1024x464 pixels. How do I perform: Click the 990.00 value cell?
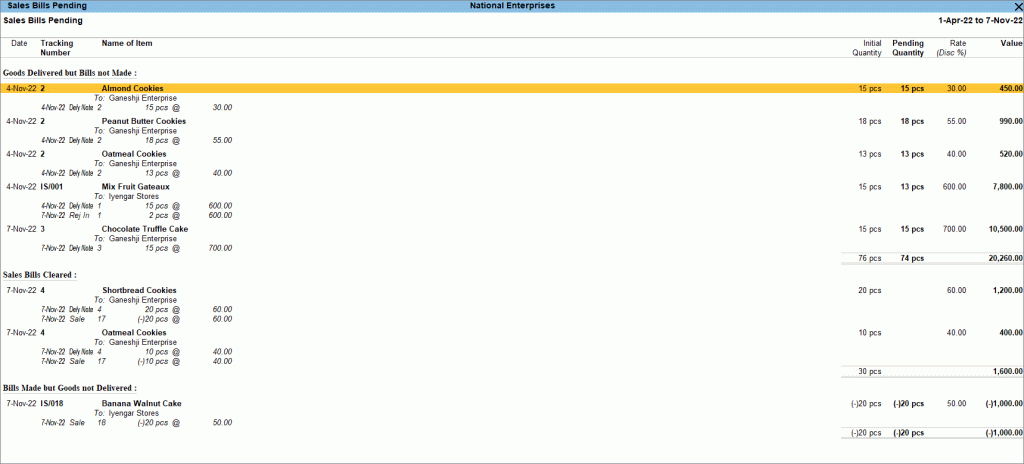(x=1011, y=121)
